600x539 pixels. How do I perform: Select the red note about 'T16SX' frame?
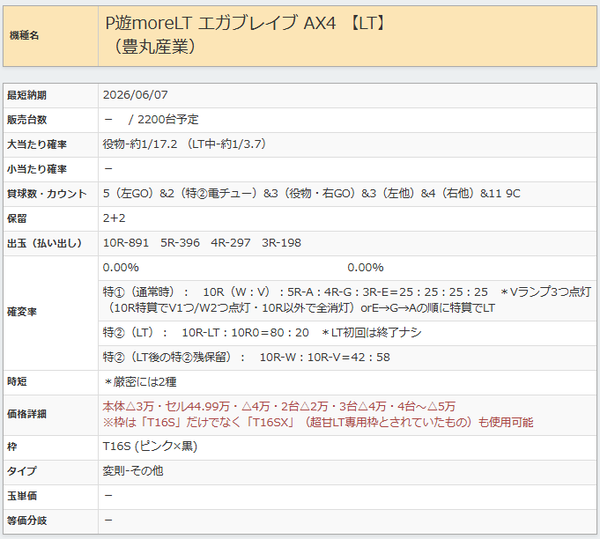click(x=318, y=422)
